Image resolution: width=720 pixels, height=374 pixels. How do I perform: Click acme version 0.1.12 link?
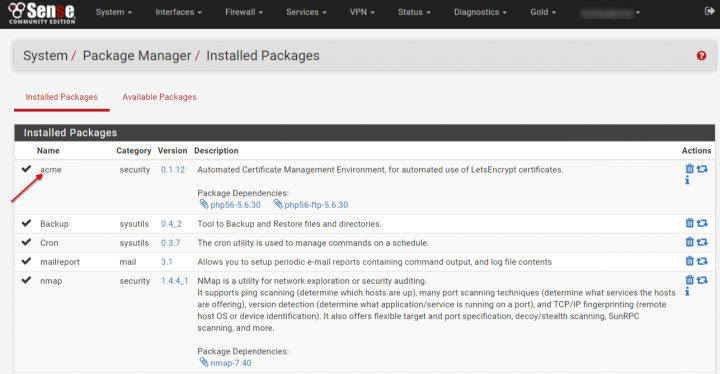(173, 170)
